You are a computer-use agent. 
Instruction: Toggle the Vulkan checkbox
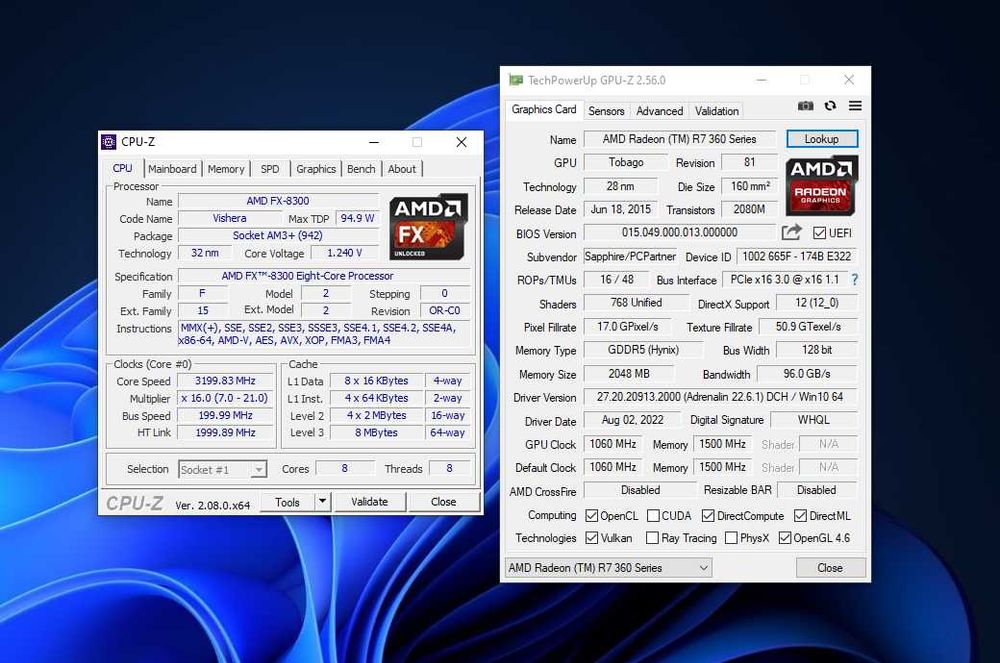592,538
